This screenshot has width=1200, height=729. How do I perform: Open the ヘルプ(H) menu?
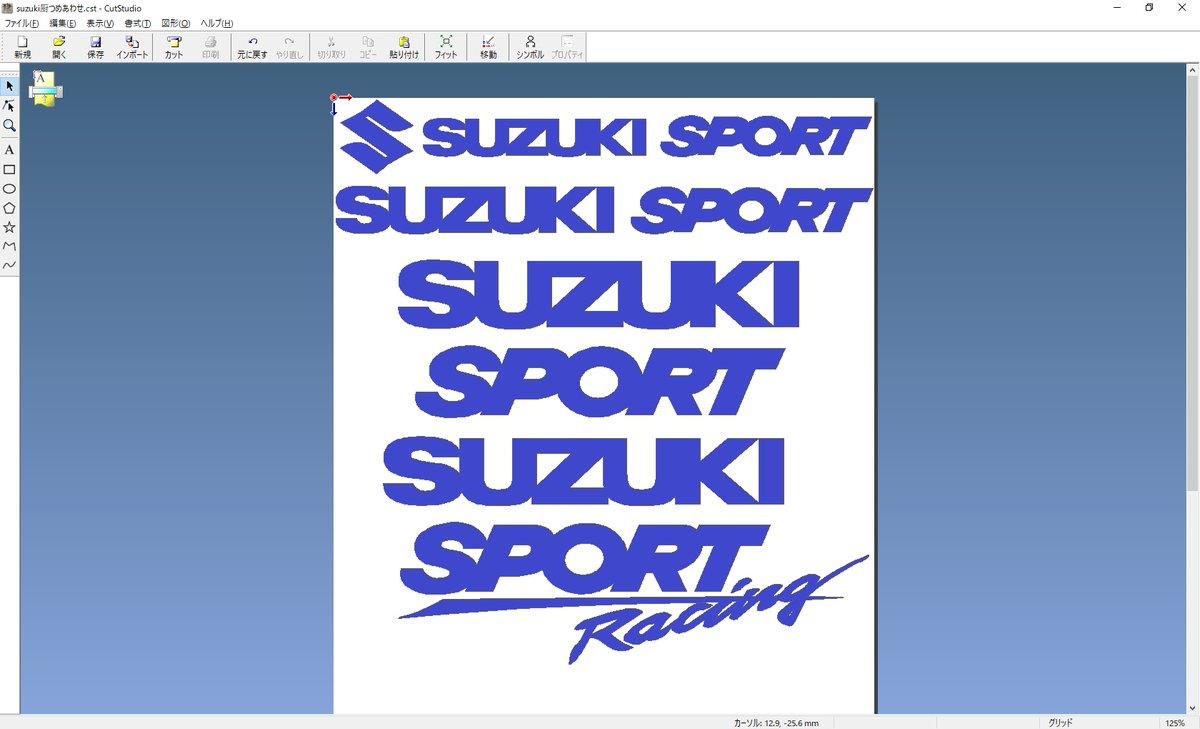[217, 23]
